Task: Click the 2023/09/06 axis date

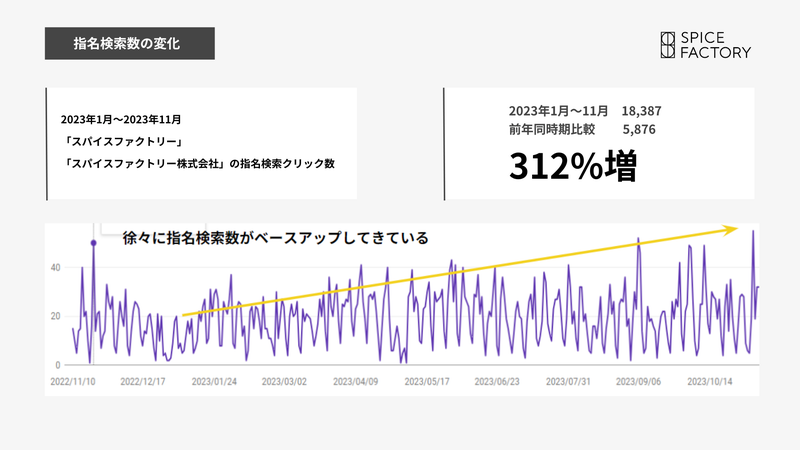Action: click(x=638, y=382)
